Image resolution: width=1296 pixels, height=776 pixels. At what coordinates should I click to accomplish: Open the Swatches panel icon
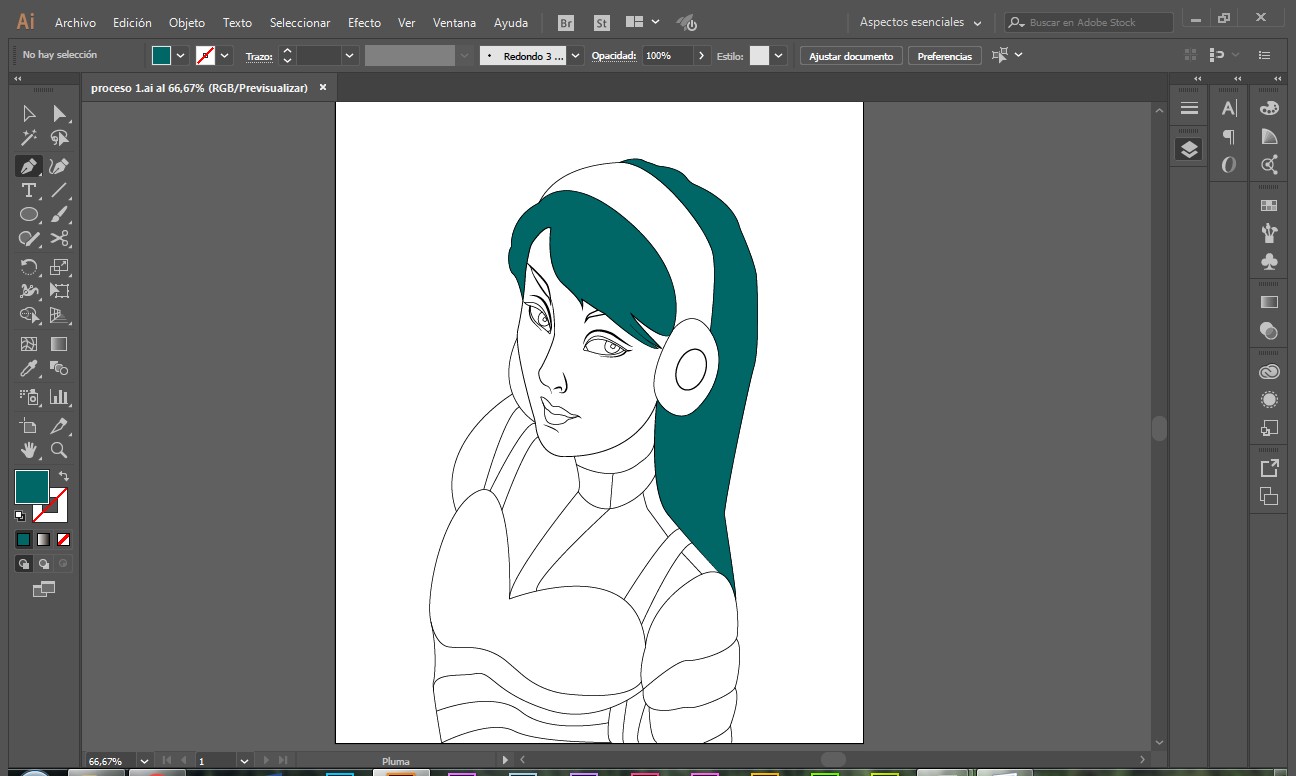click(x=1269, y=205)
